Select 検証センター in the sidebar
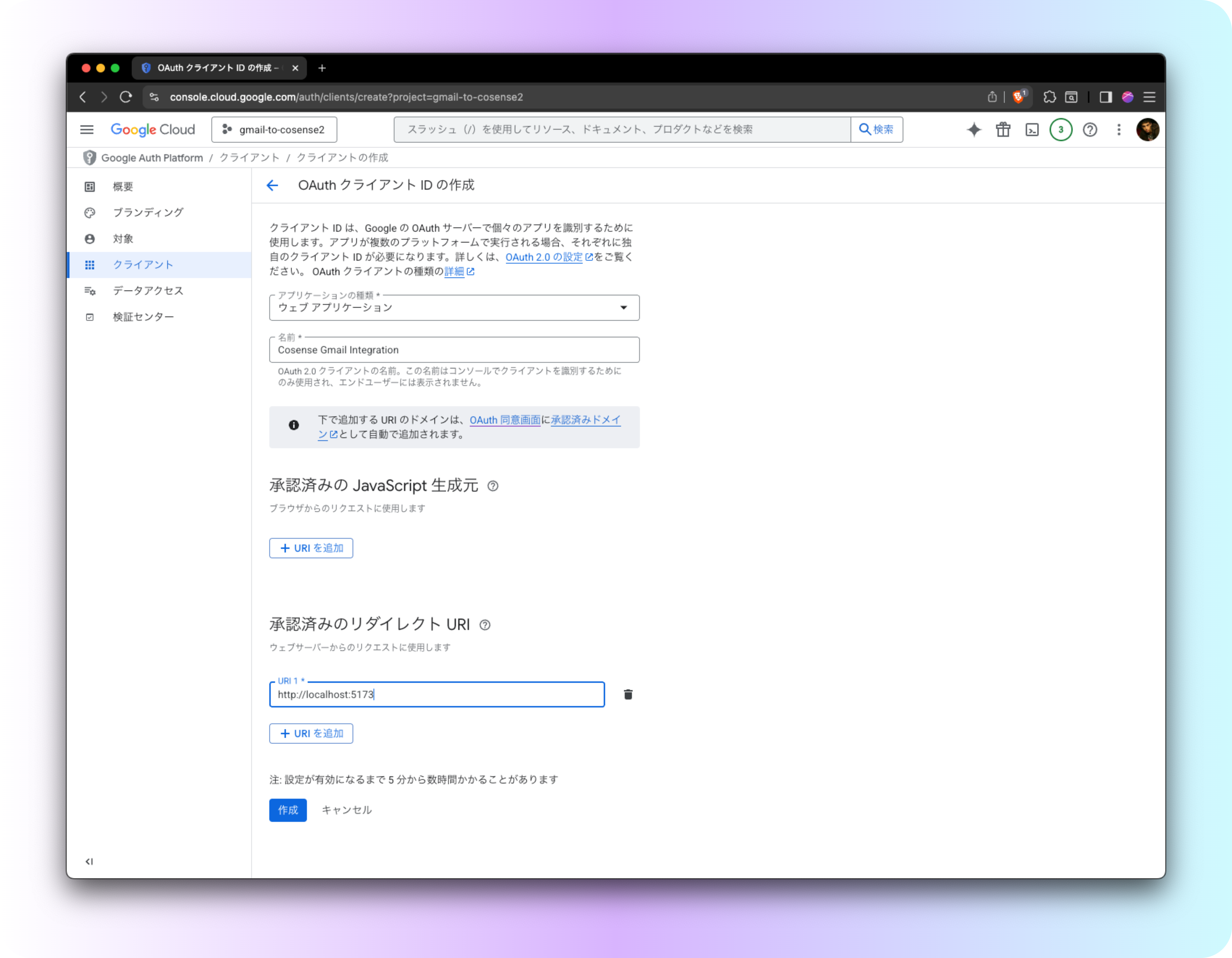This screenshot has width=1232, height=958. (159, 317)
